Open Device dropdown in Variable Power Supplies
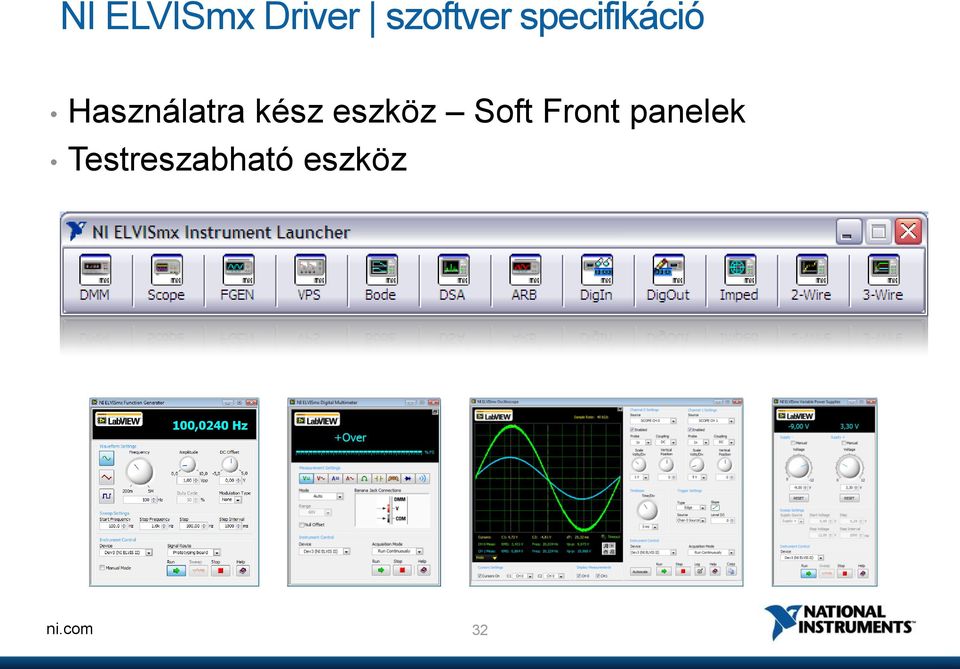 pos(802,558)
